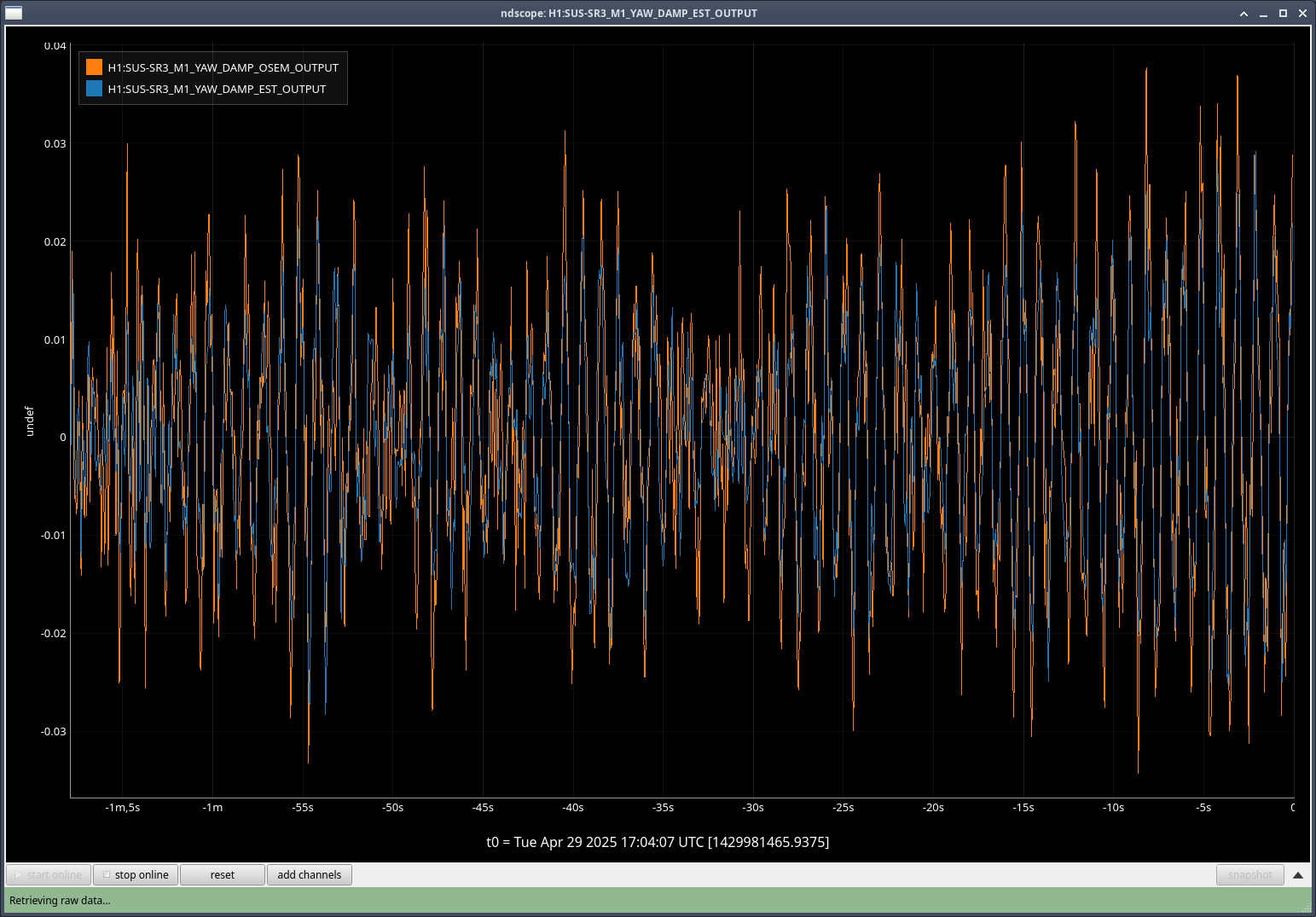The width and height of the screenshot is (1316, 917).
Task: Click the -5s x-axis tick label
Action: 1203,807
